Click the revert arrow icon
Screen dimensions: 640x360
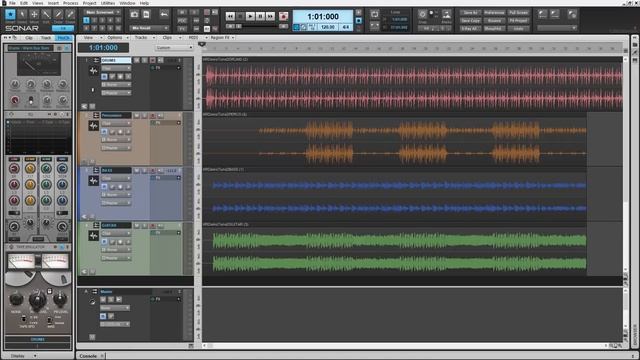click(164, 14)
